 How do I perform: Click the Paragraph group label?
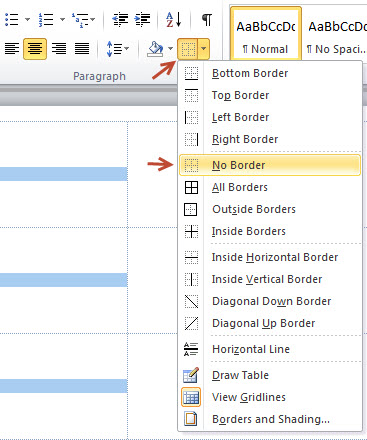tap(99, 76)
